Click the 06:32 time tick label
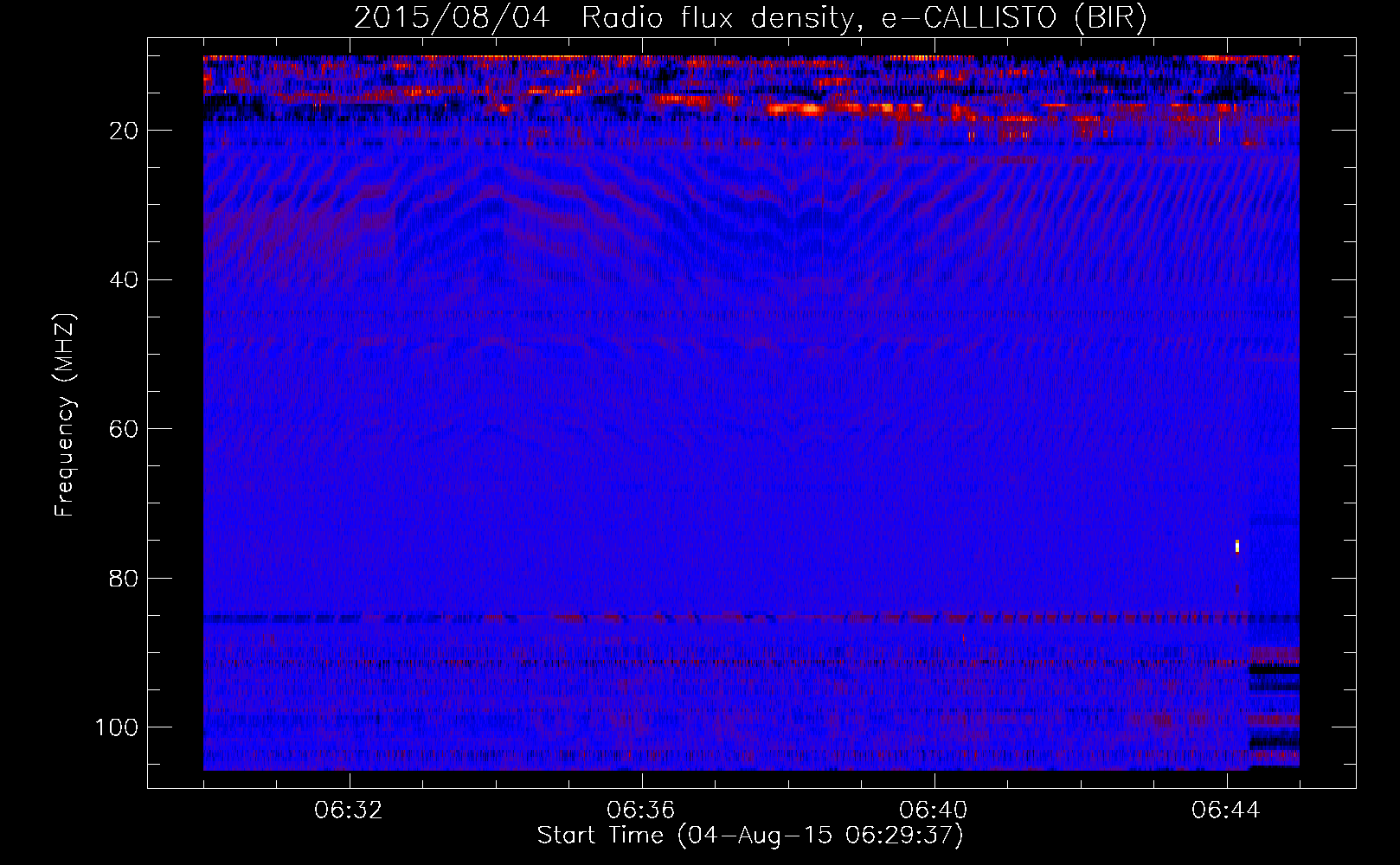This screenshot has width=1400, height=865. (x=350, y=810)
